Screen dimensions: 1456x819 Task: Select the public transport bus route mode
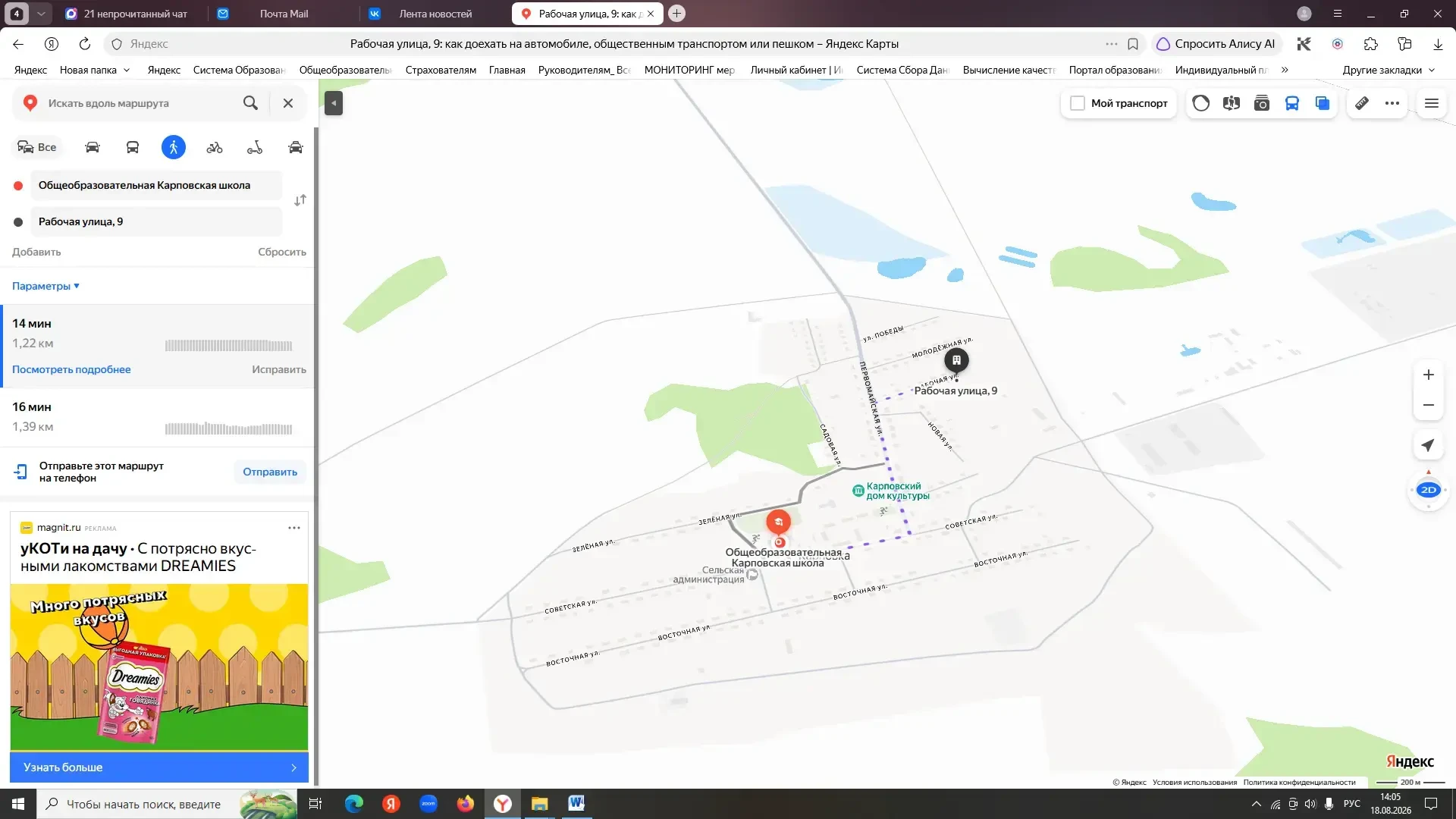tap(133, 147)
